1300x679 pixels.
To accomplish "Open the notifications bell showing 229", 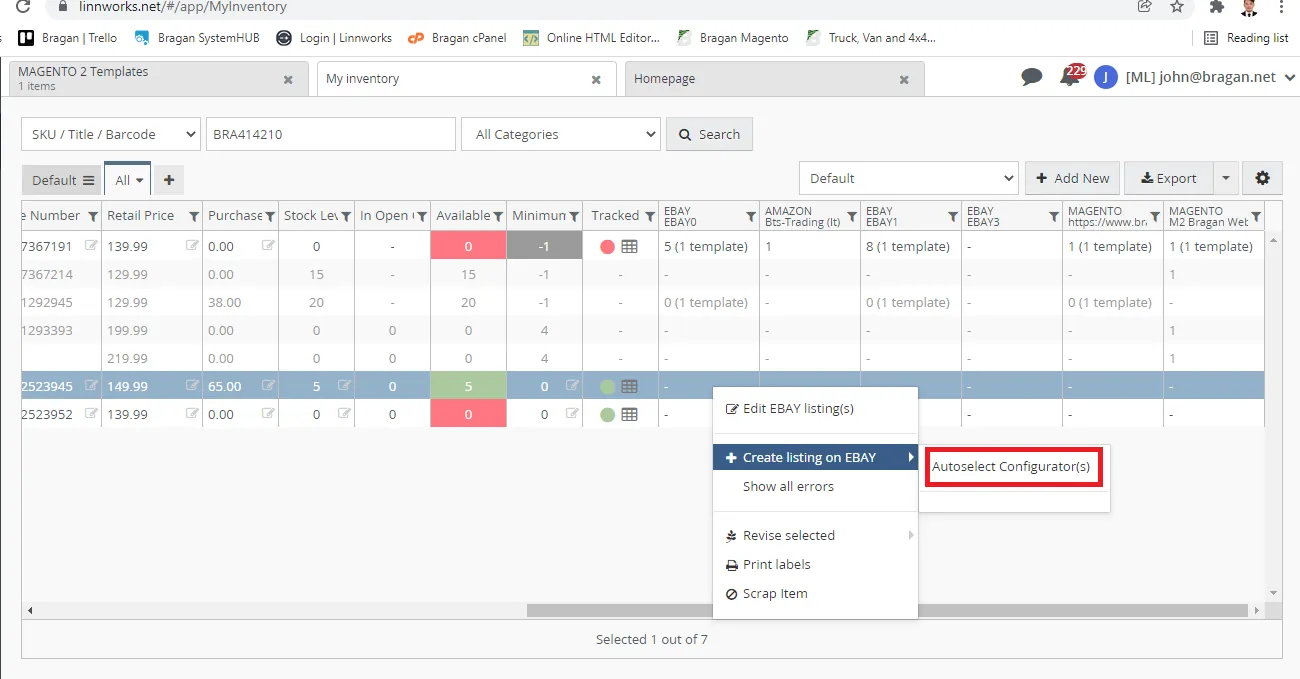I will [1071, 76].
